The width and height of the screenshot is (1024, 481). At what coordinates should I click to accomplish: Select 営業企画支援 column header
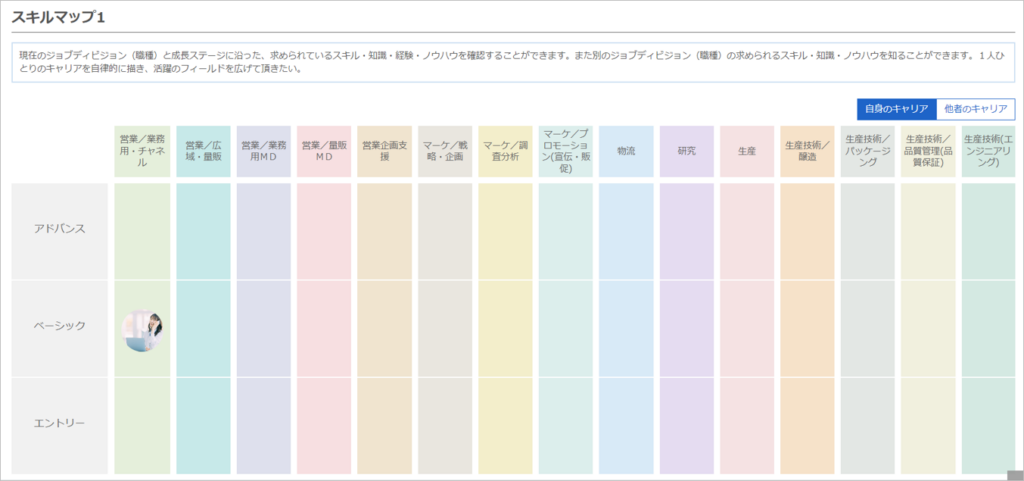(x=385, y=151)
